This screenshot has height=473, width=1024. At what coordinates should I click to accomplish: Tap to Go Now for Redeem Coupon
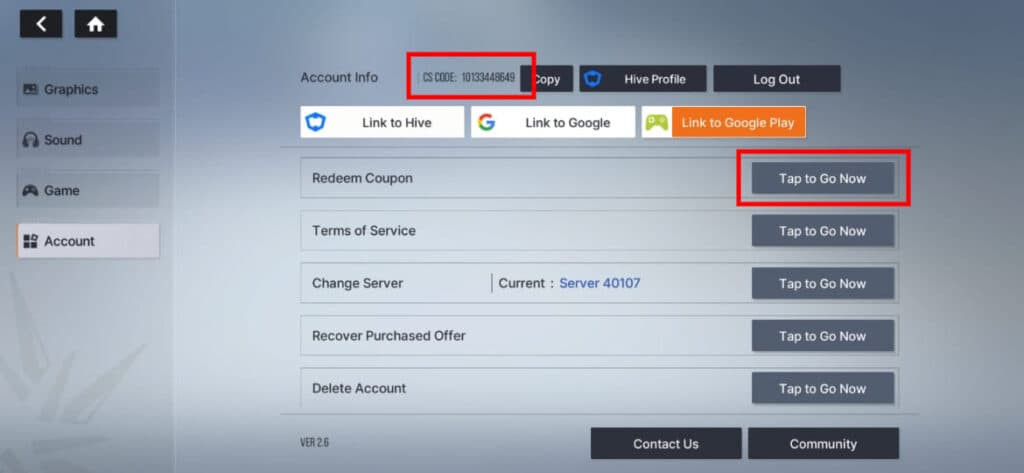[822, 178]
